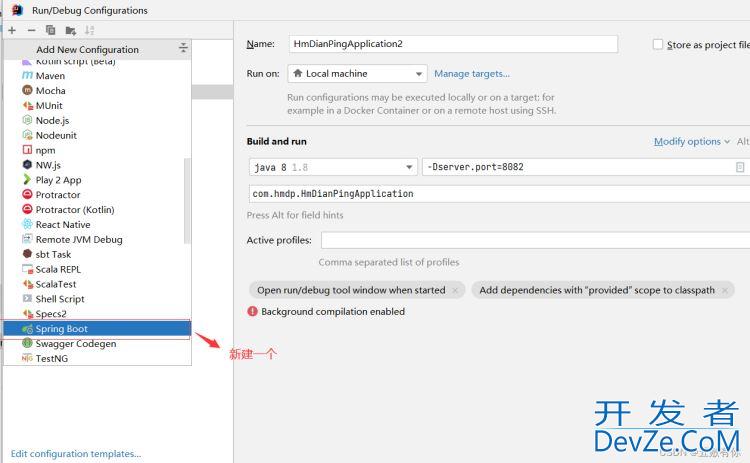
Task: Select React Native configuration type
Action: pyautogui.click(x=97, y=224)
